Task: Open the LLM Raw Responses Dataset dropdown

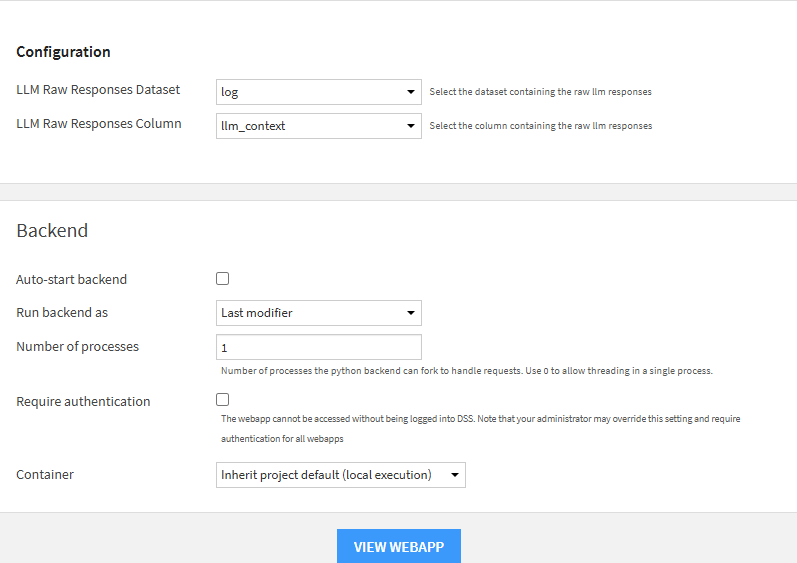Action: coord(318,92)
